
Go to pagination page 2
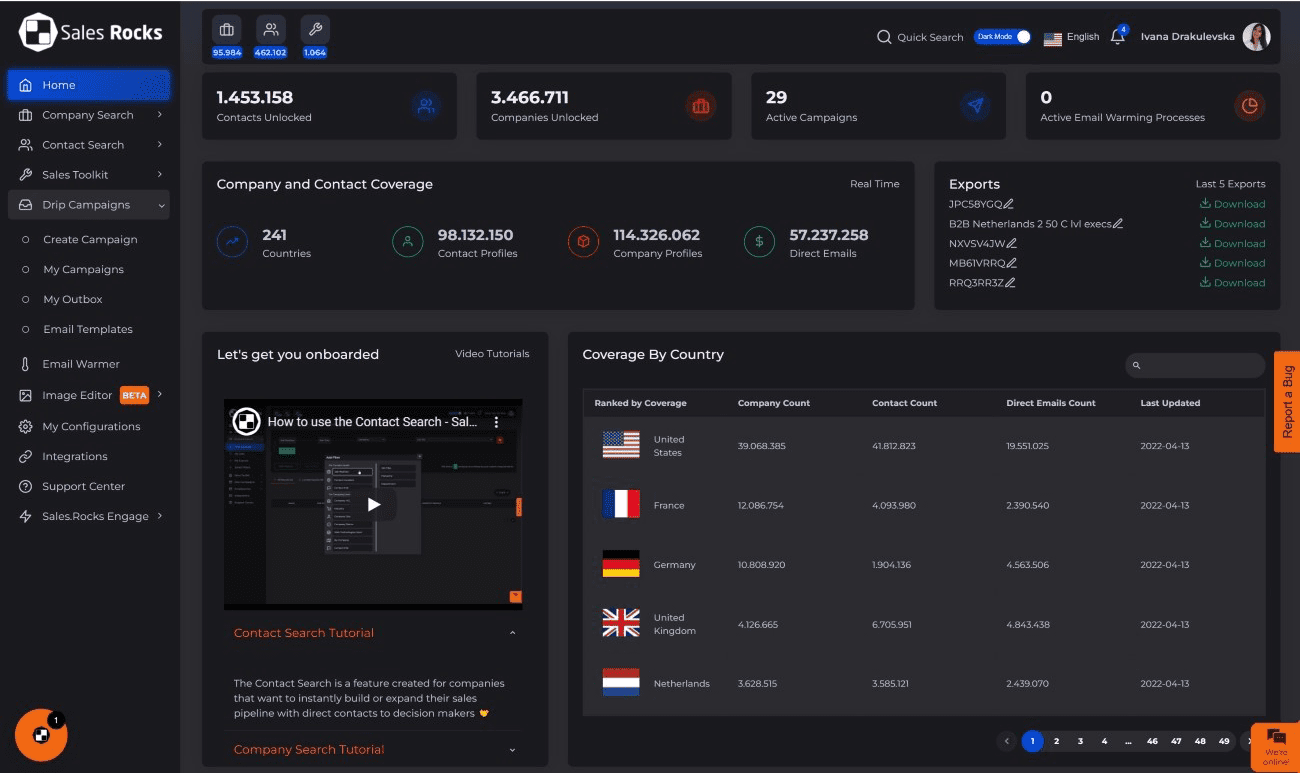(x=1056, y=741)
